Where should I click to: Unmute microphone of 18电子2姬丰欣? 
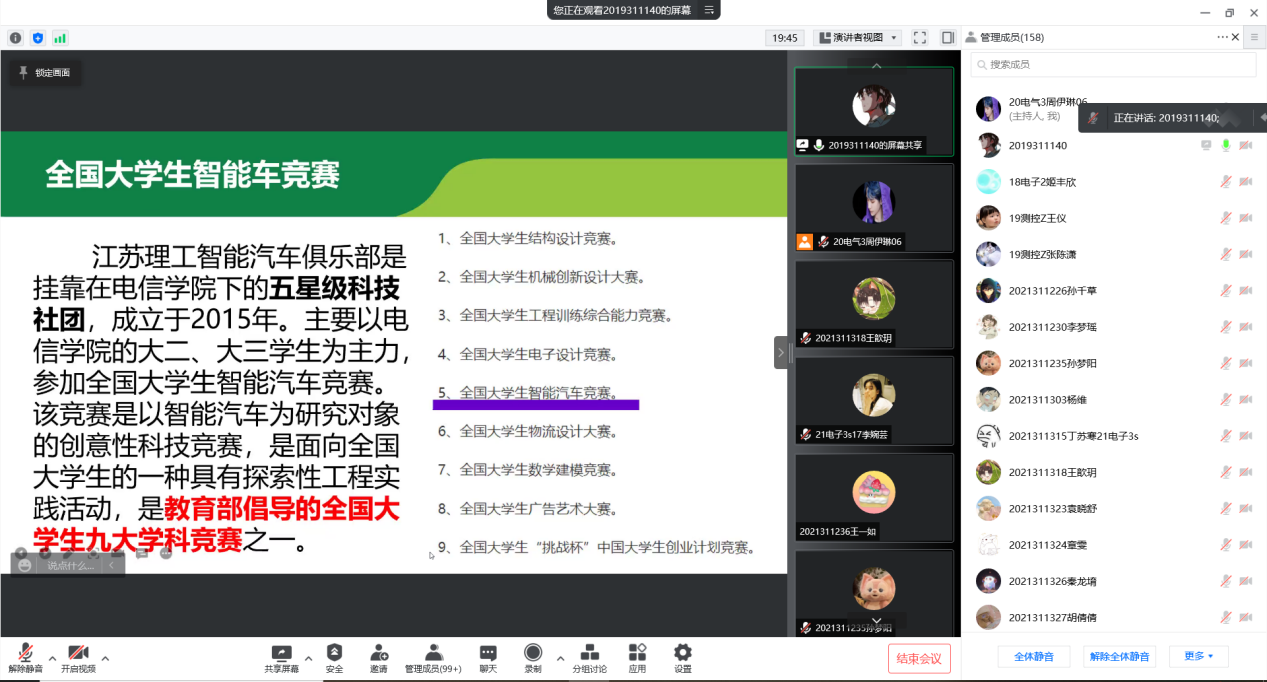(x=1225, y=182)
